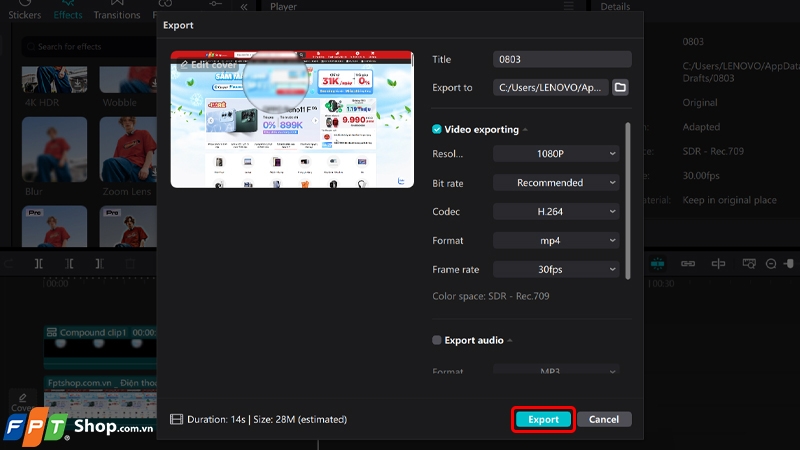Image resolution: width=800 pixels, height=450 pixels.
Task: Edit the Title field 0803
Action: [x=562, y=59]
